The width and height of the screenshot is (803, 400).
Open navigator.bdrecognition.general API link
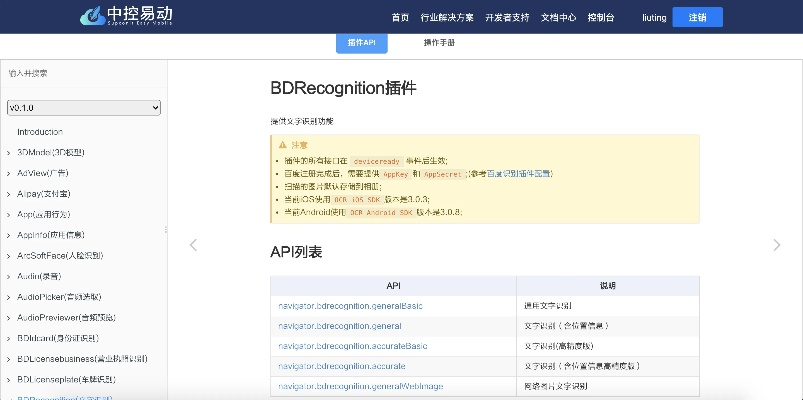[x=340, y=326]
